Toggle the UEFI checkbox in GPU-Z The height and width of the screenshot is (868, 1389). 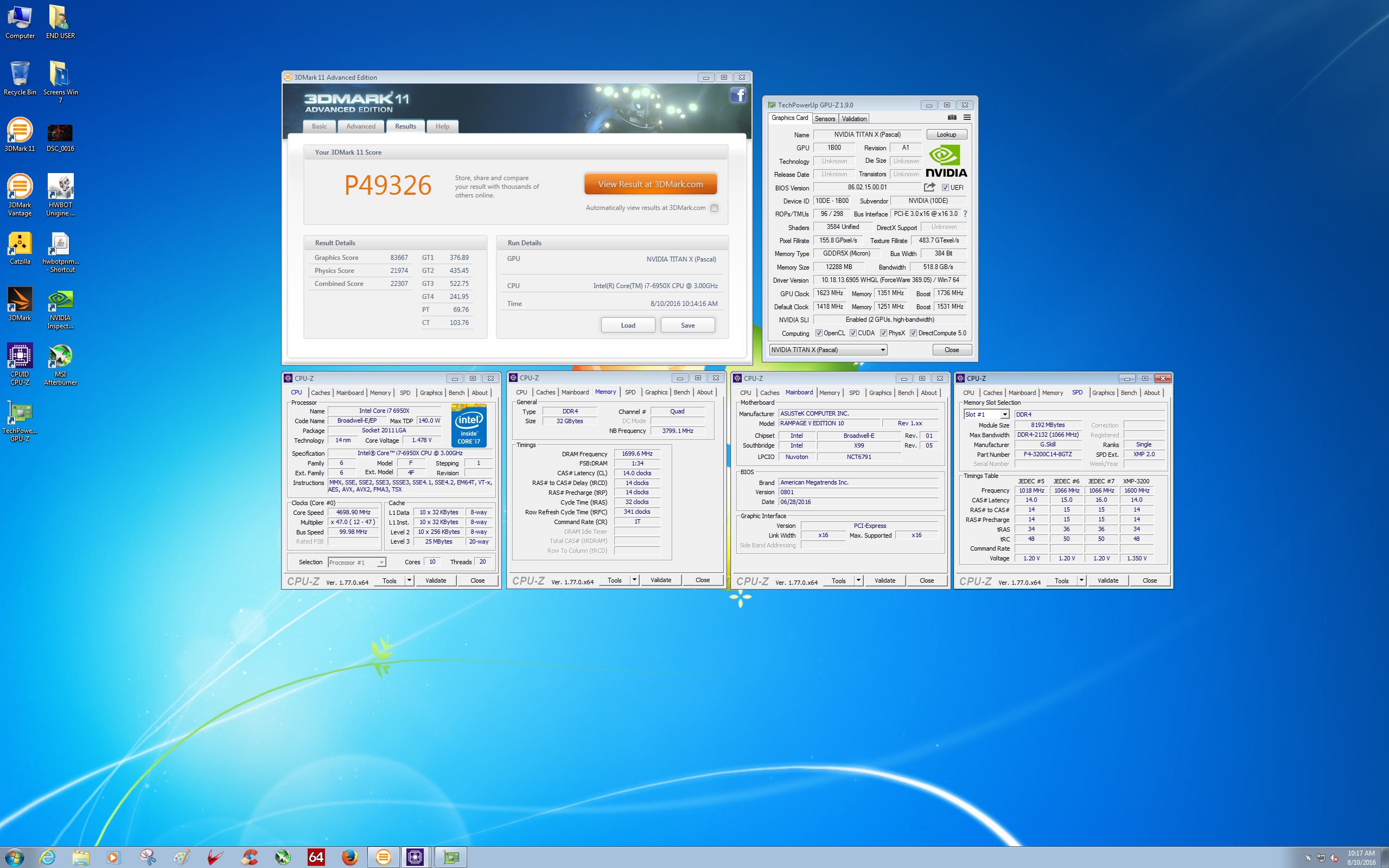point(945,187)
